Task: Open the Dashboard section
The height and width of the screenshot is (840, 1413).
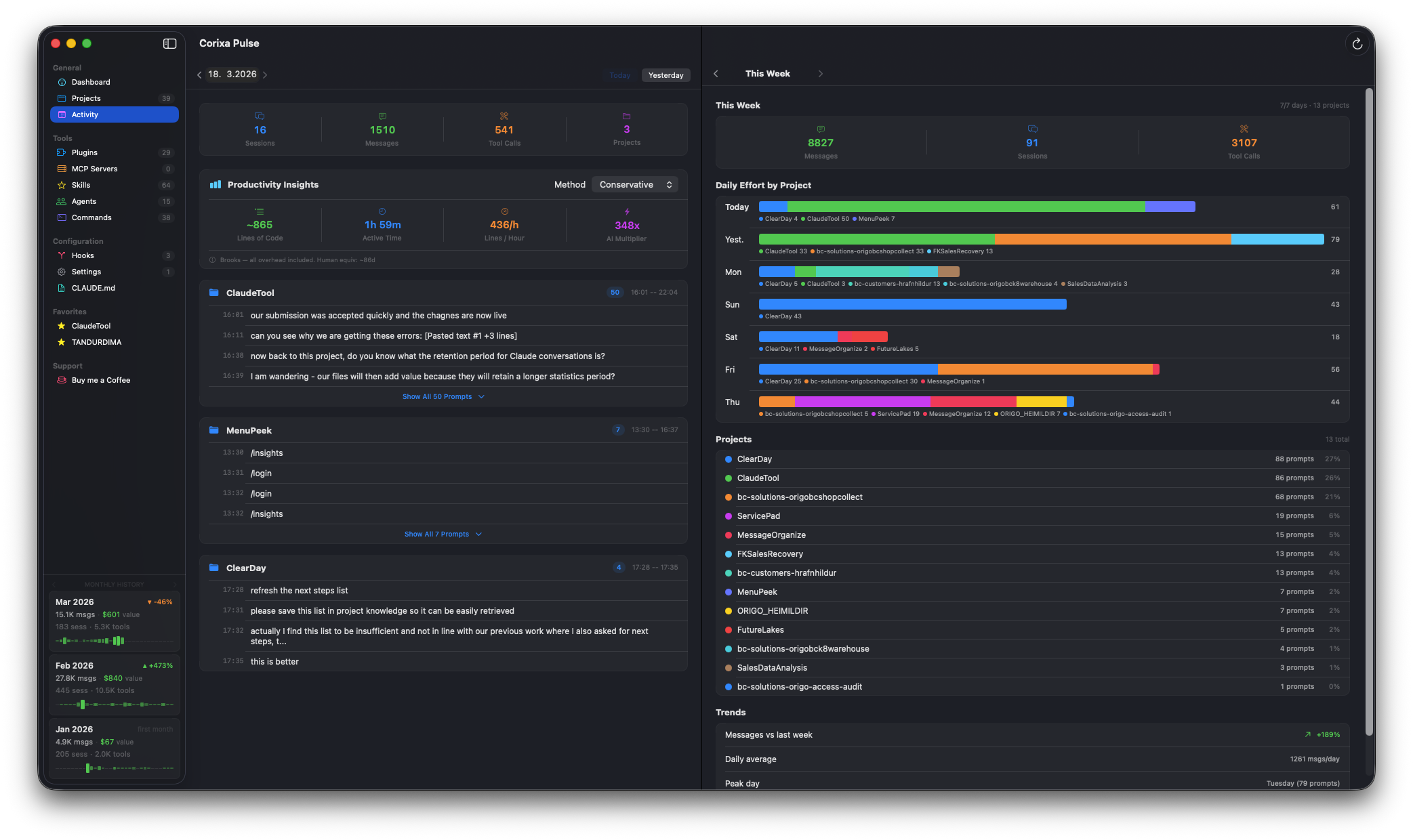Action: coord(90,82)
